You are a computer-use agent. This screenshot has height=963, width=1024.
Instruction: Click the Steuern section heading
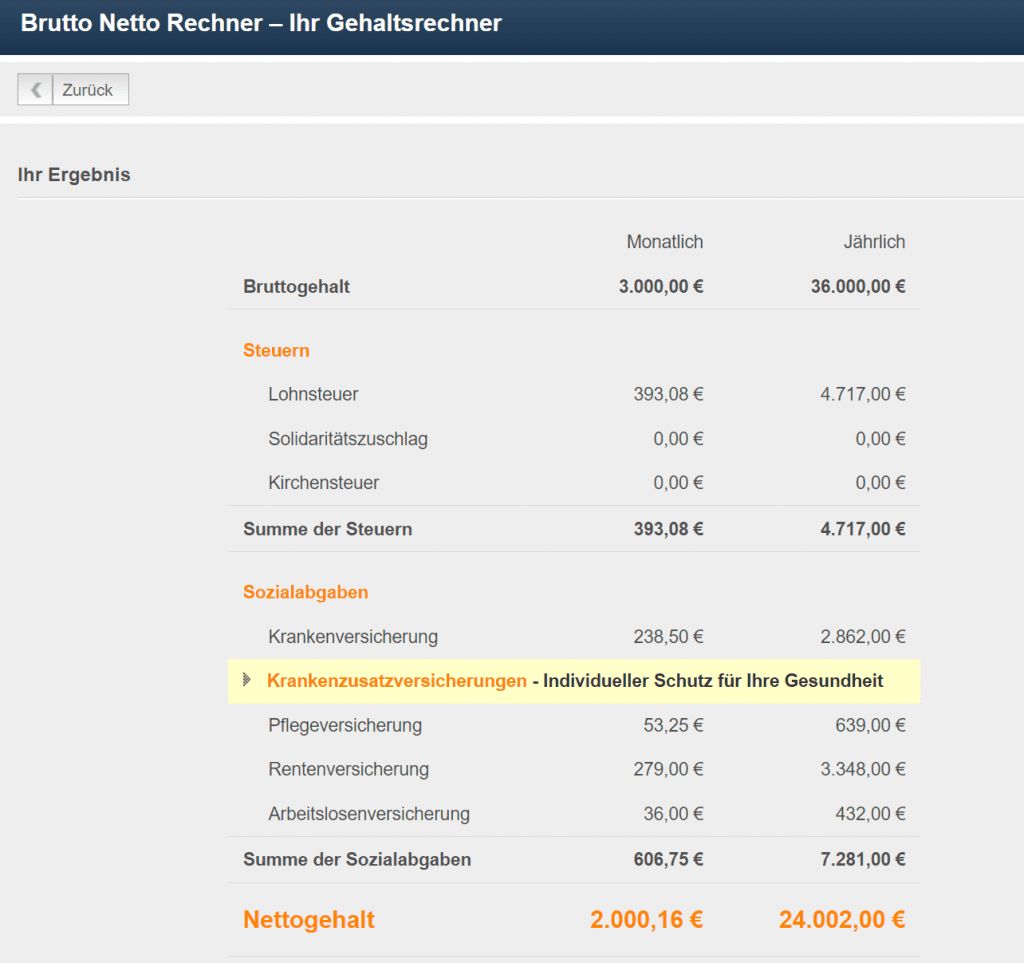276,351
